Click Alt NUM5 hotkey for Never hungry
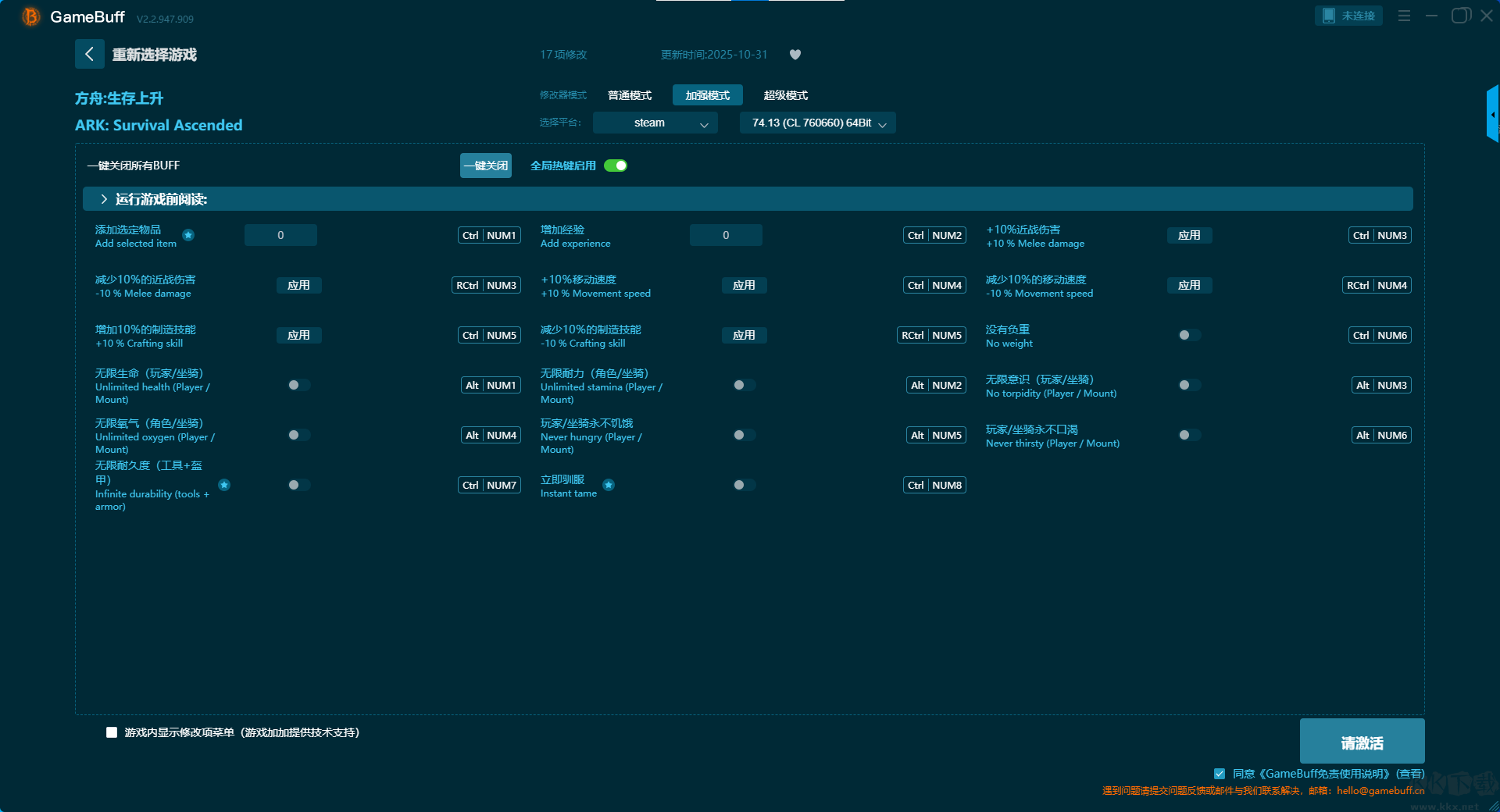This screenshot has height=812, width=1500. (x=937, y=435)
